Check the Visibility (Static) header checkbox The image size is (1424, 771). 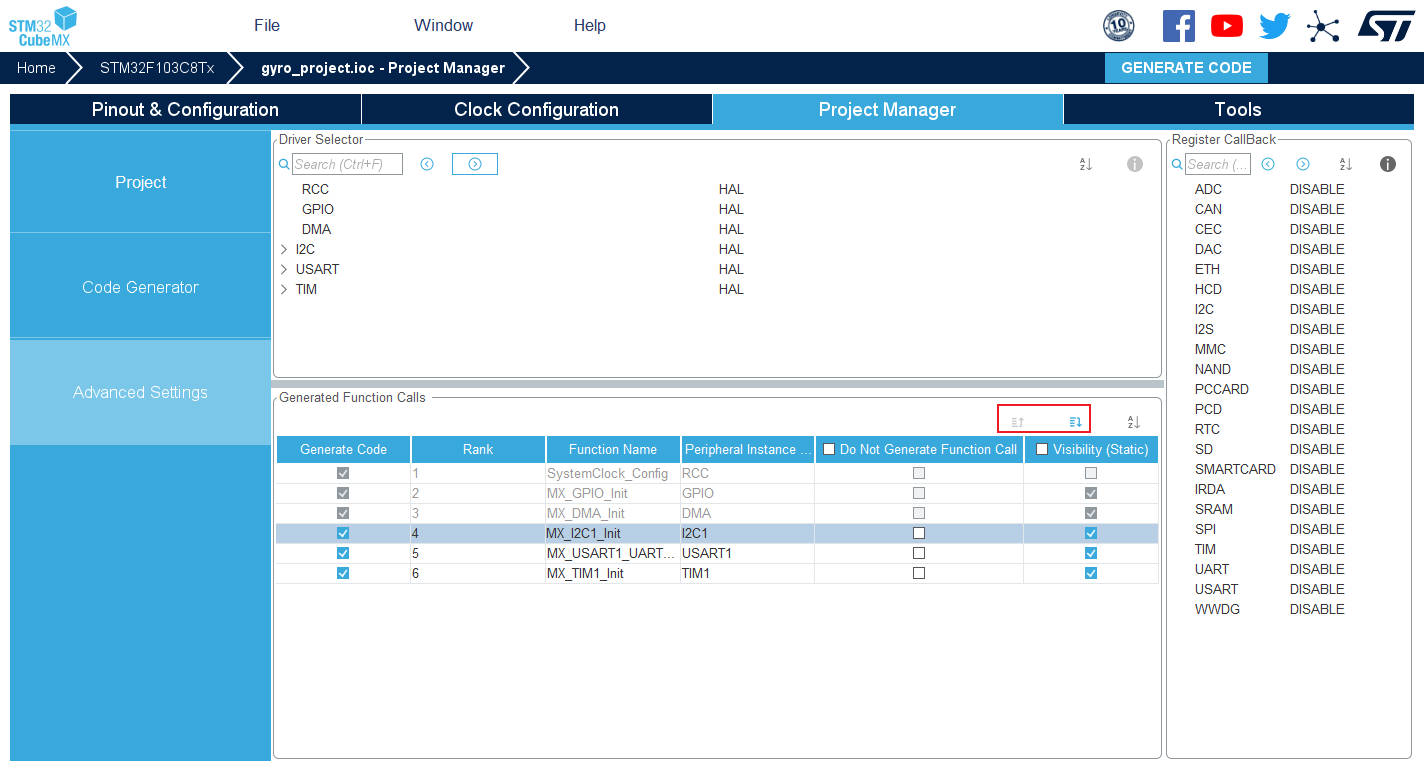[1042, 450]
